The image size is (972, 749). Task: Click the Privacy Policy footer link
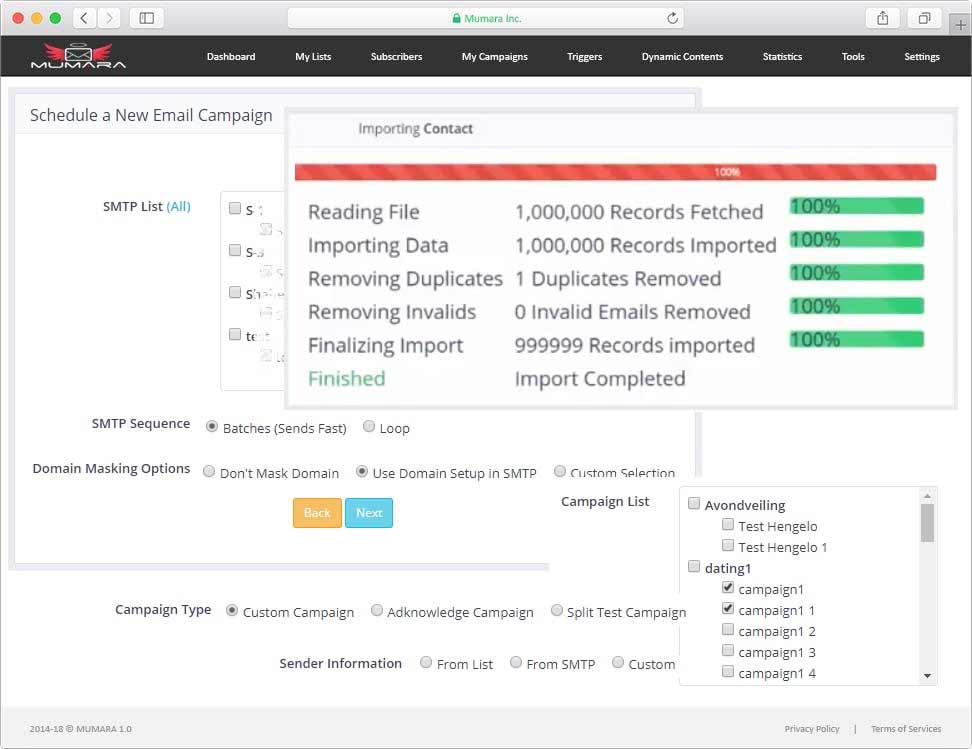pos(811,729)
